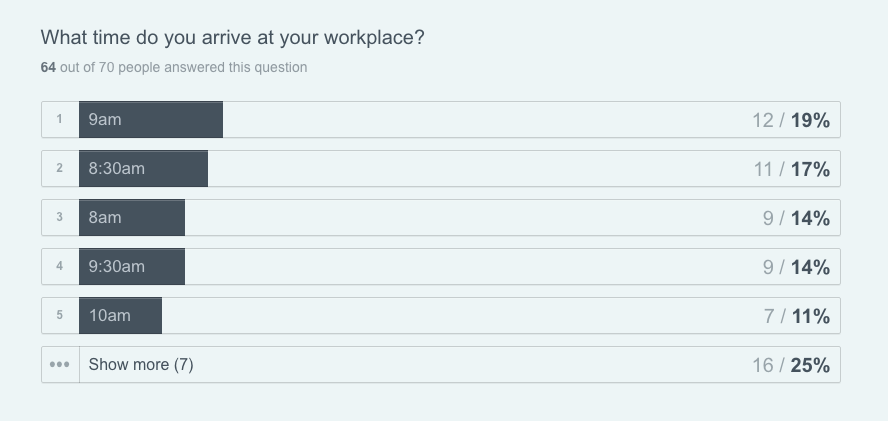The image size is (888, 421).
Task: Click the 12 / 19% result value
Action: (790, 120)
